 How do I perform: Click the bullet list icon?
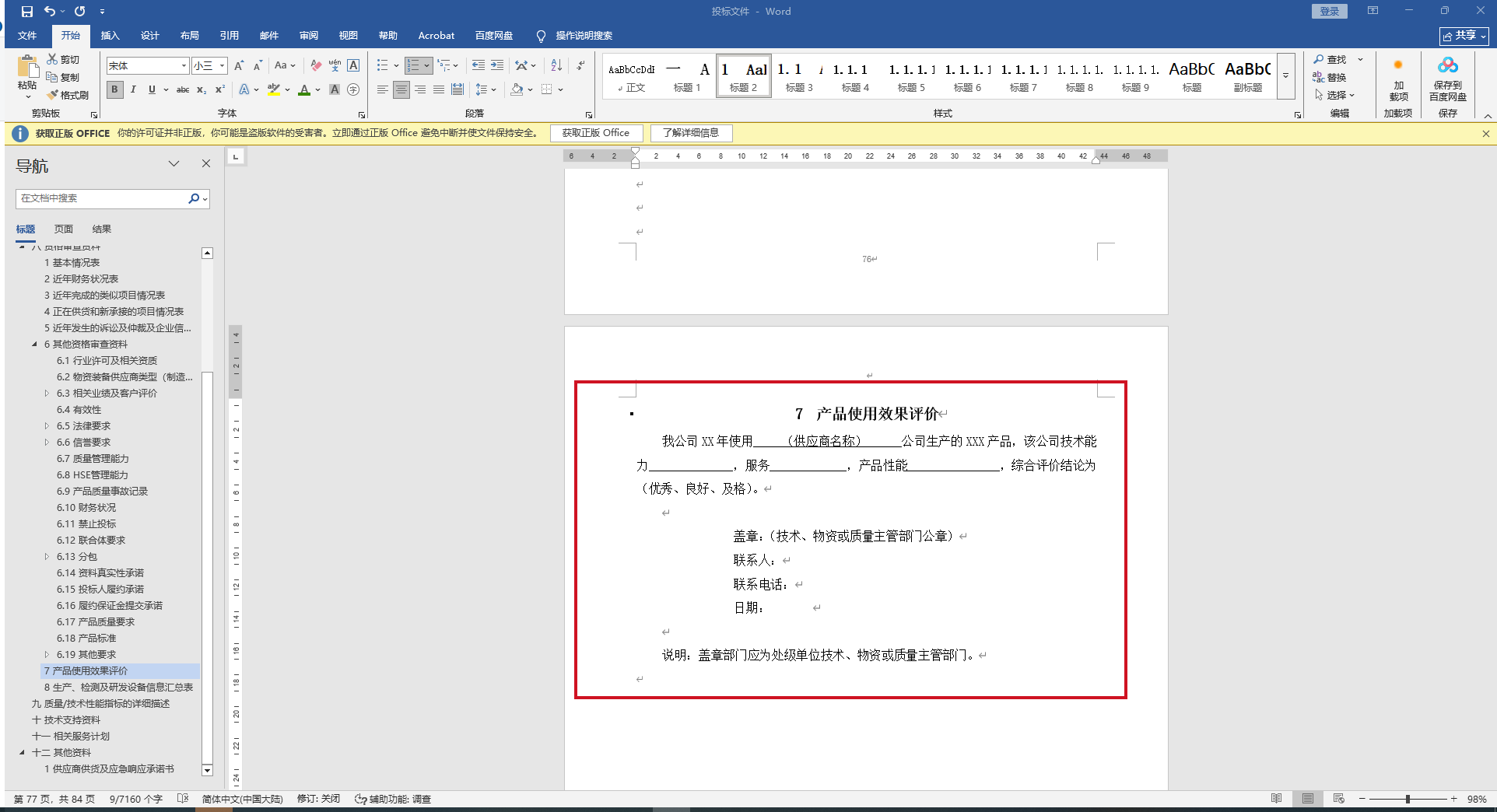tap(382, 65)
